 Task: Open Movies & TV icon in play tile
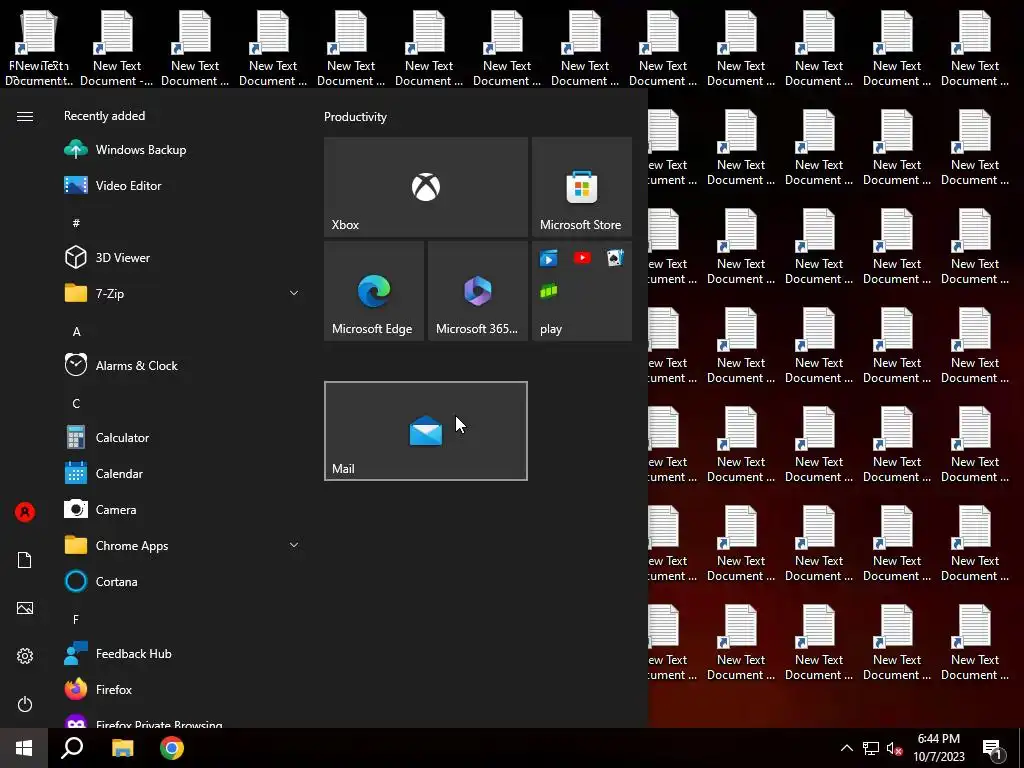click(x=549, y=259)
